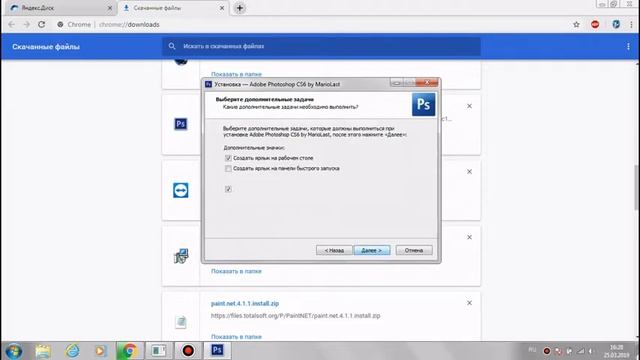Viewport: 640px width, 360px height.
Task: Go forward with the browser forward arrow
Action: click(x=27, y=24)
